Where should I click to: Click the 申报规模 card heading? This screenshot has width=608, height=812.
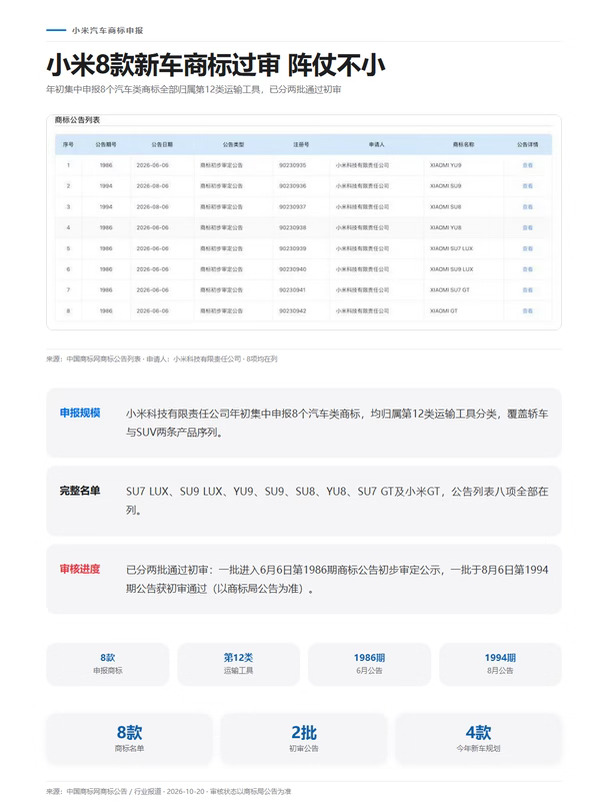[x=80, y=413]
